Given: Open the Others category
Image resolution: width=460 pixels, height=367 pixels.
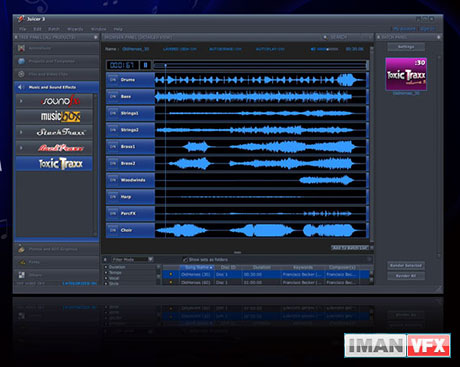Looking at the screenshot, I should (x=57, y=275).
